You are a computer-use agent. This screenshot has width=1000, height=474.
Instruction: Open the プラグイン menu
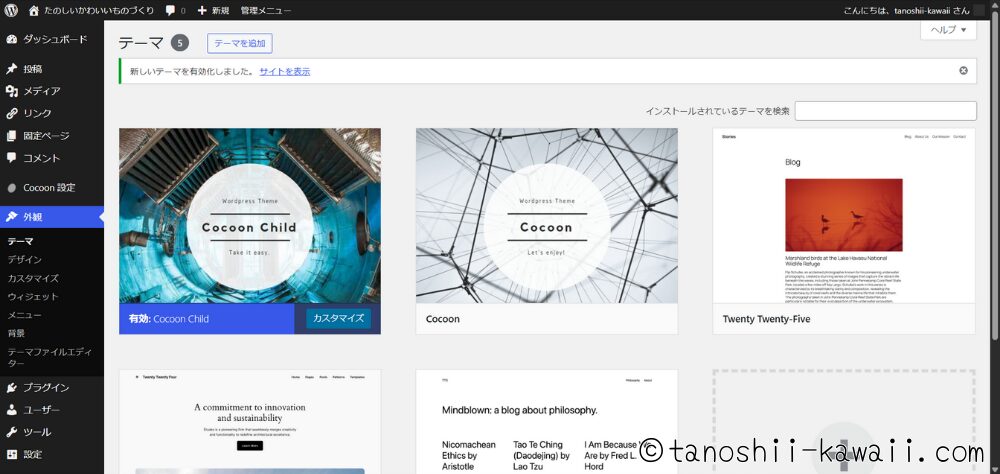(45, 388)
